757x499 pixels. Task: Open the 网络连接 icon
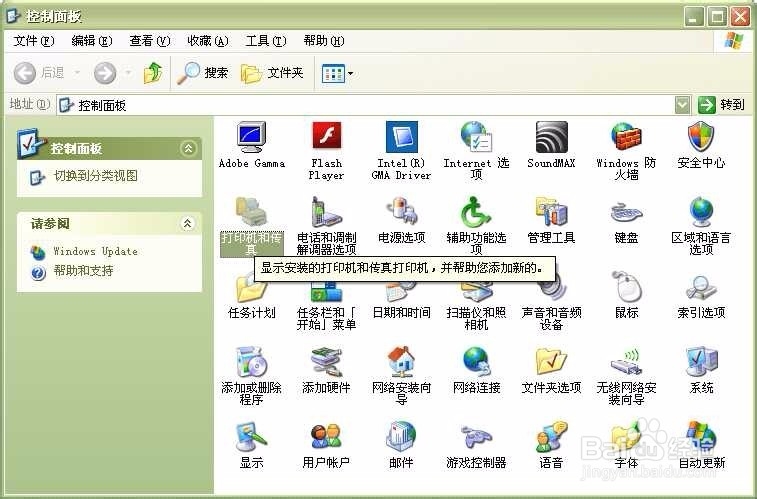click(476, 362)
